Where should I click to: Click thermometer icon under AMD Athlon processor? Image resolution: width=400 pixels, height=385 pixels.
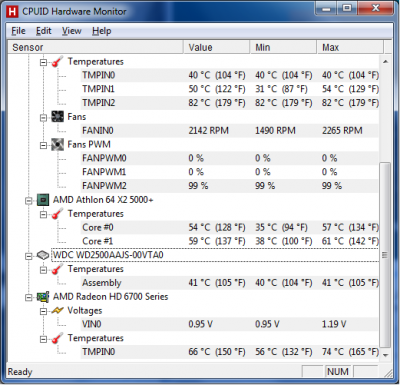[x=57, y=214]
